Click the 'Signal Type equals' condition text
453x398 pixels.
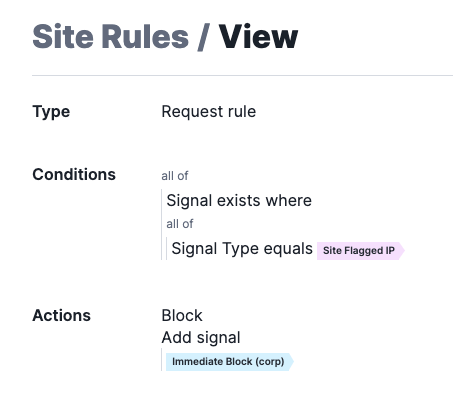pyautogui.click(x=242, y=249)
